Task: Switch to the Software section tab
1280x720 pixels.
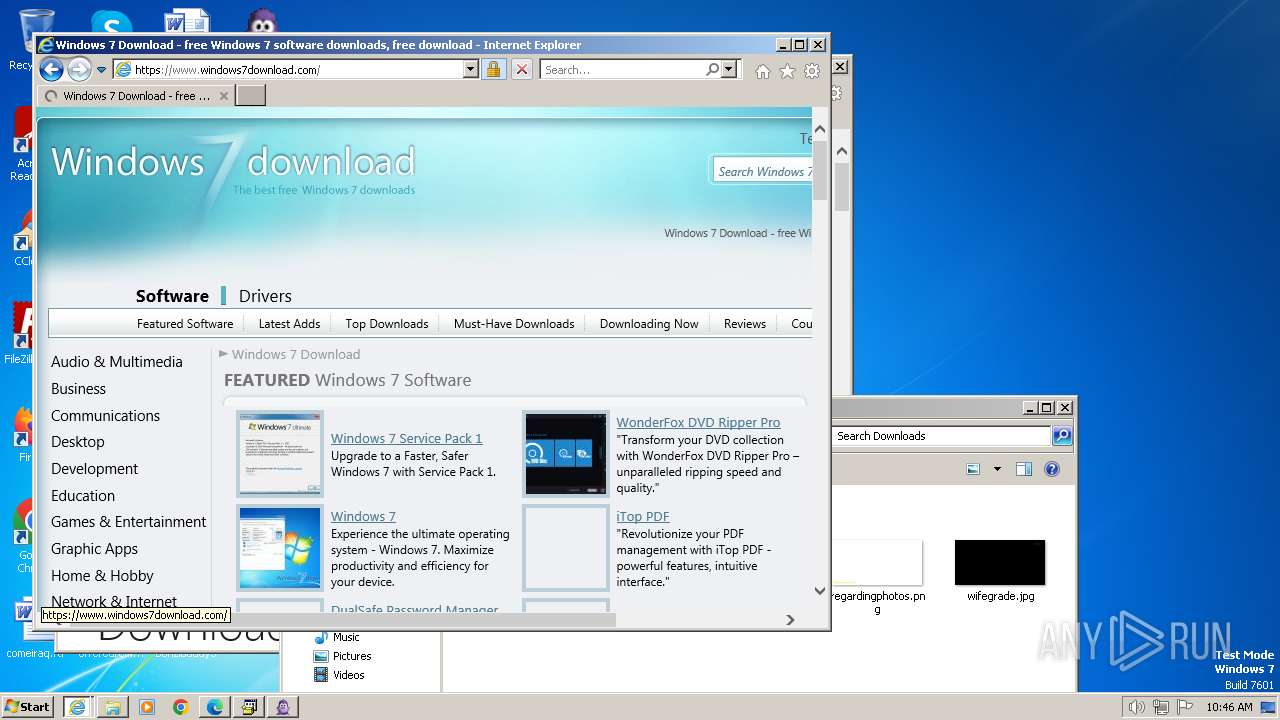Action: point(172,296)
